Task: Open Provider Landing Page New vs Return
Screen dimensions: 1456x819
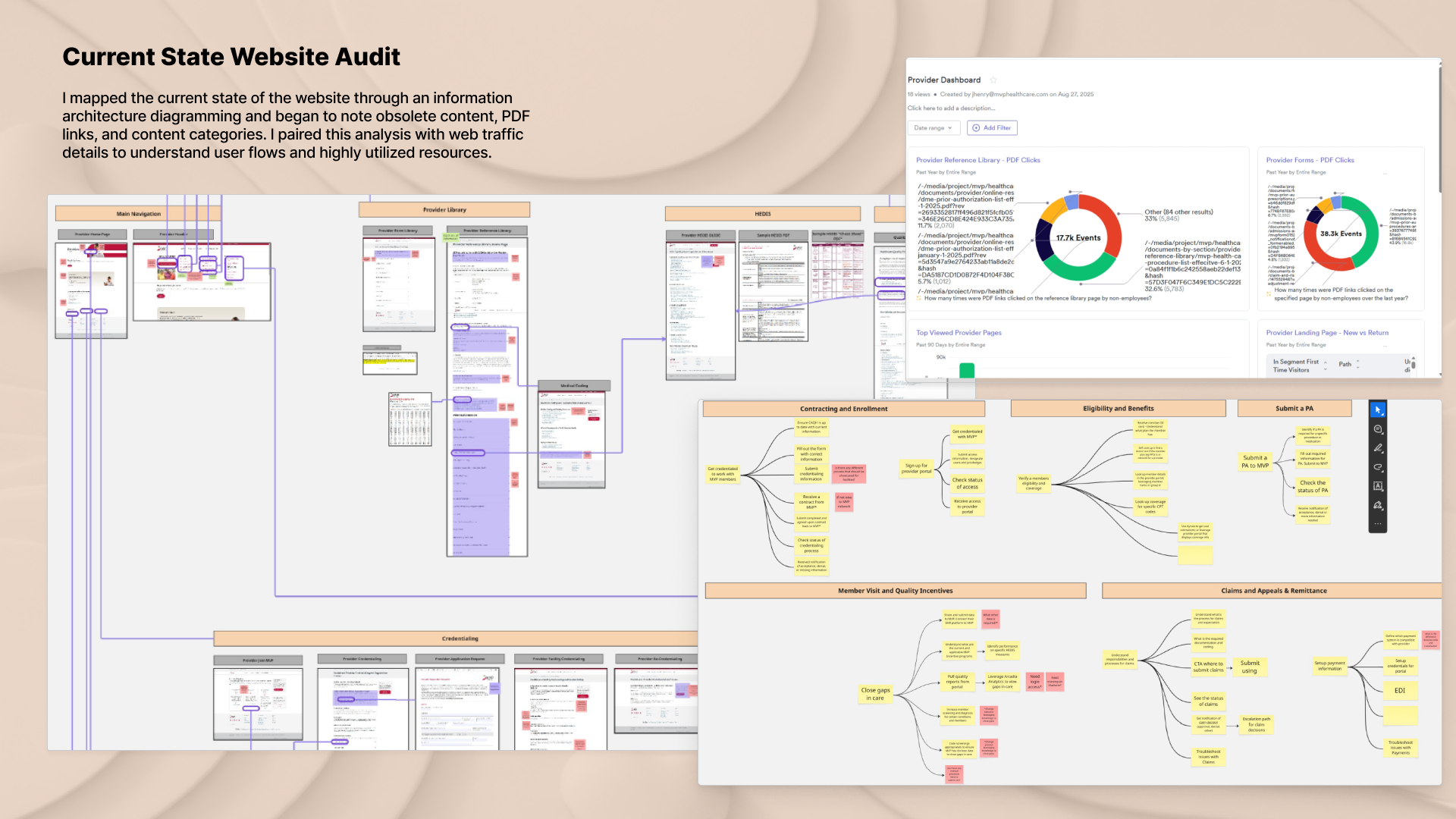Action: 1327,333
